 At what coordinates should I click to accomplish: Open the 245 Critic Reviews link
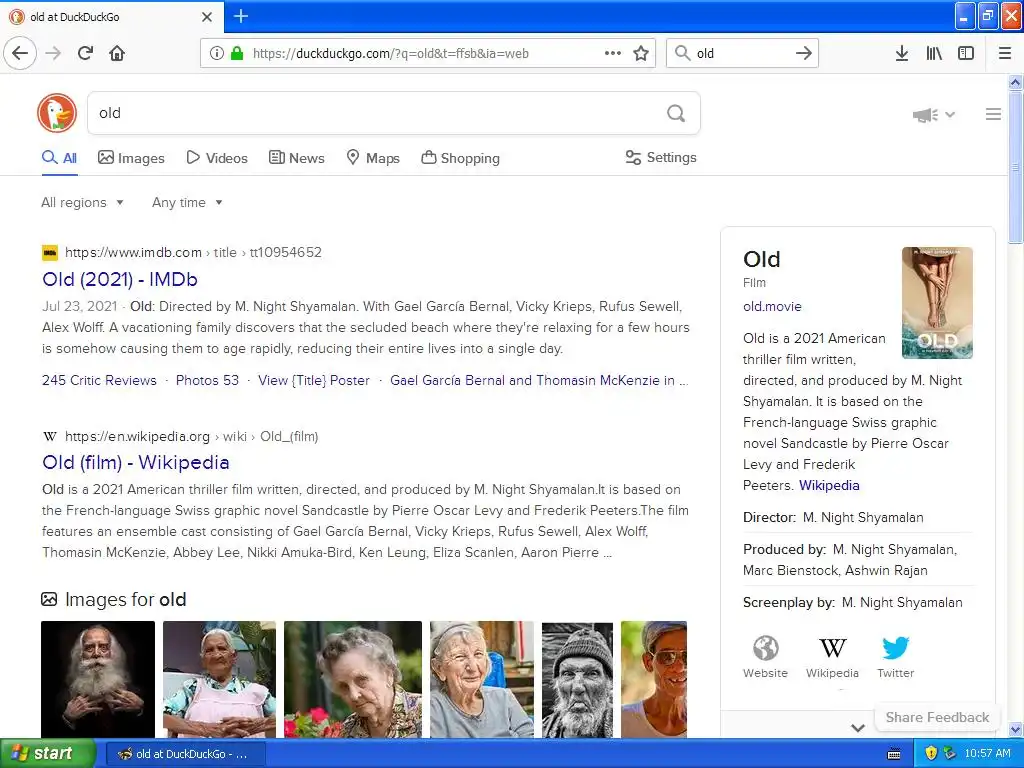point(99,380)
